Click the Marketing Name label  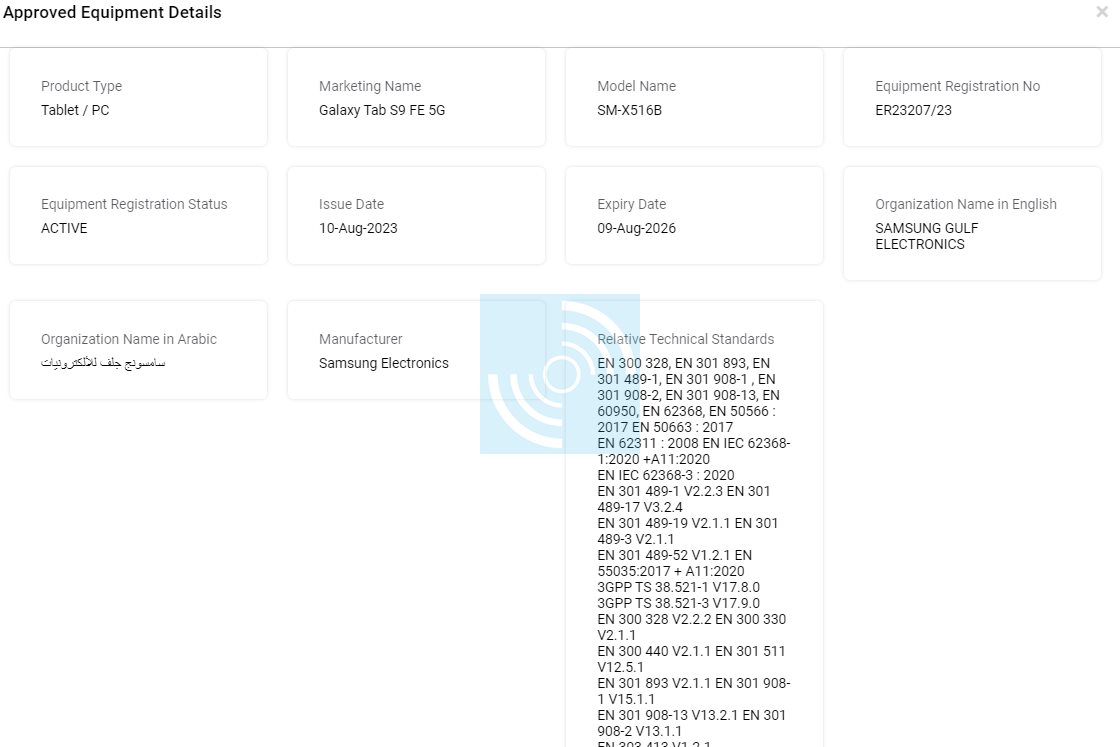click(370, 86)
